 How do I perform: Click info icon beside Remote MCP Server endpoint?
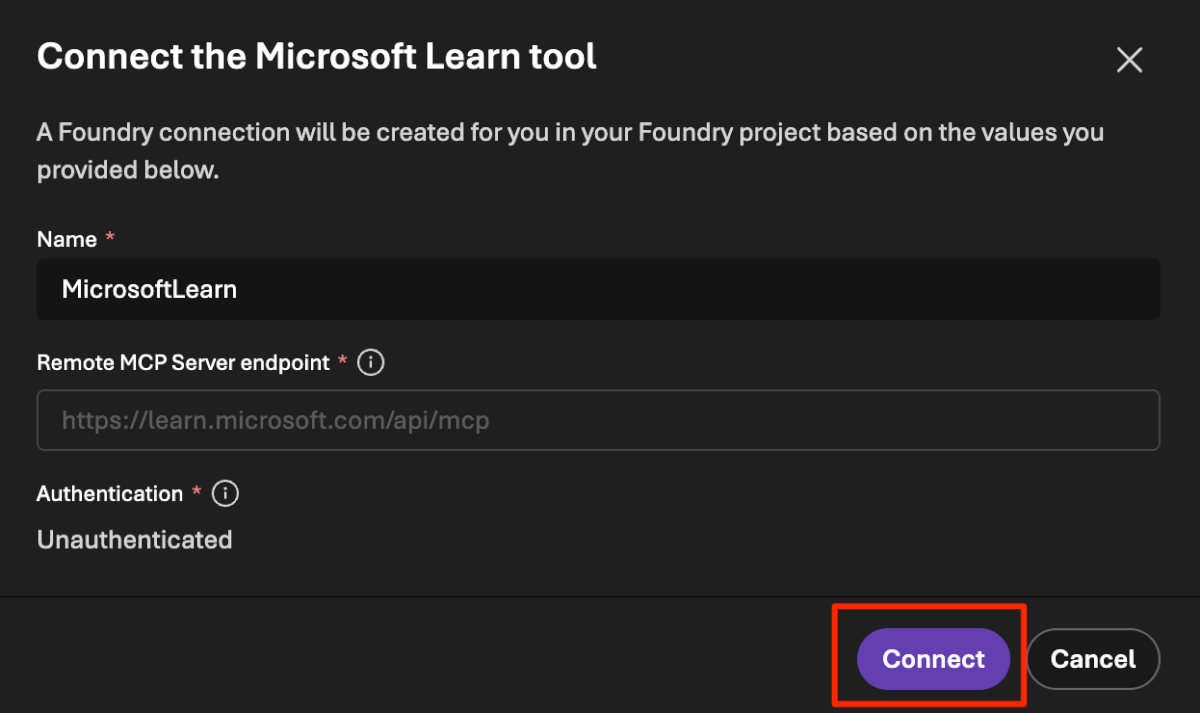[371, 362]
